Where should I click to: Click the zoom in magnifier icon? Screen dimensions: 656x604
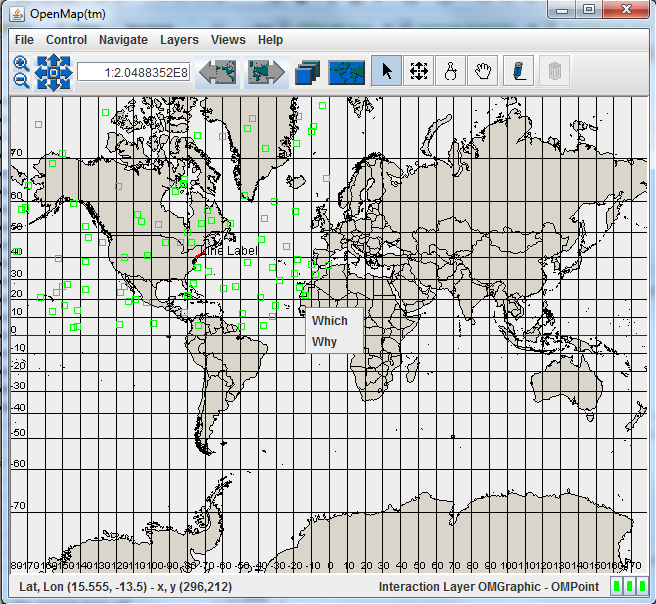click(21, 64)
